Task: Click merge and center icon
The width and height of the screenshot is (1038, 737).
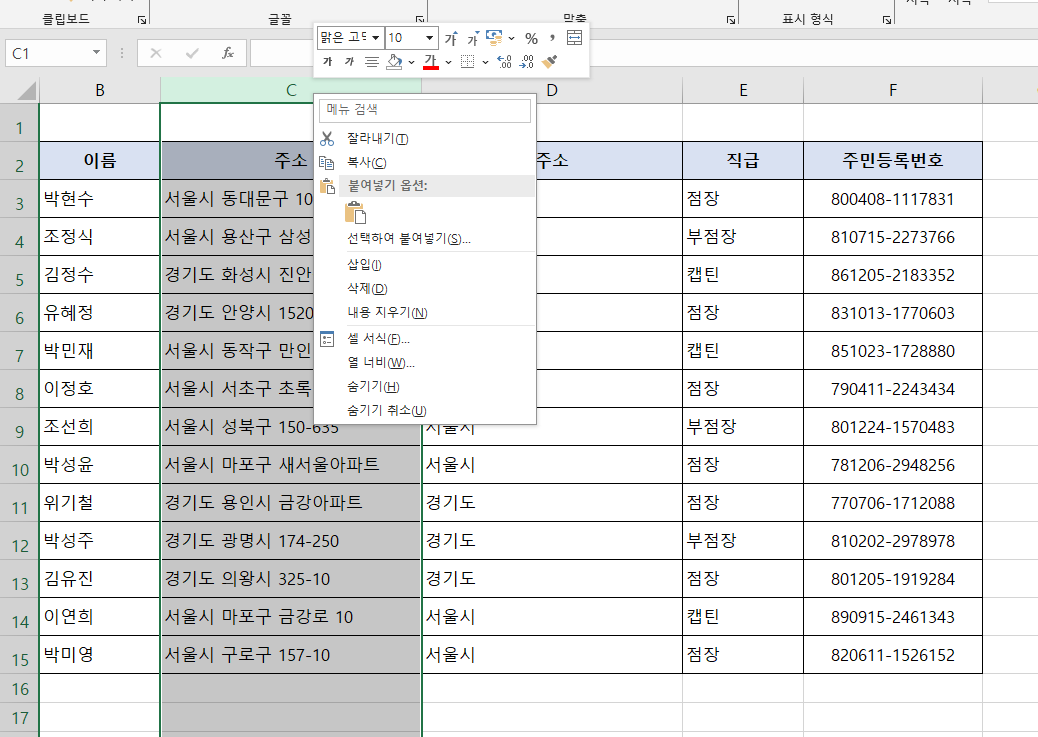Action: (x=575, y=38)
